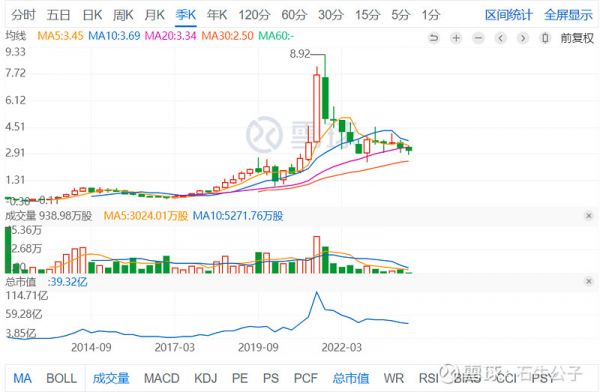600x392 pixels.
Task: Click the MA10:3.69 moving average label
Action: point(114,36)
